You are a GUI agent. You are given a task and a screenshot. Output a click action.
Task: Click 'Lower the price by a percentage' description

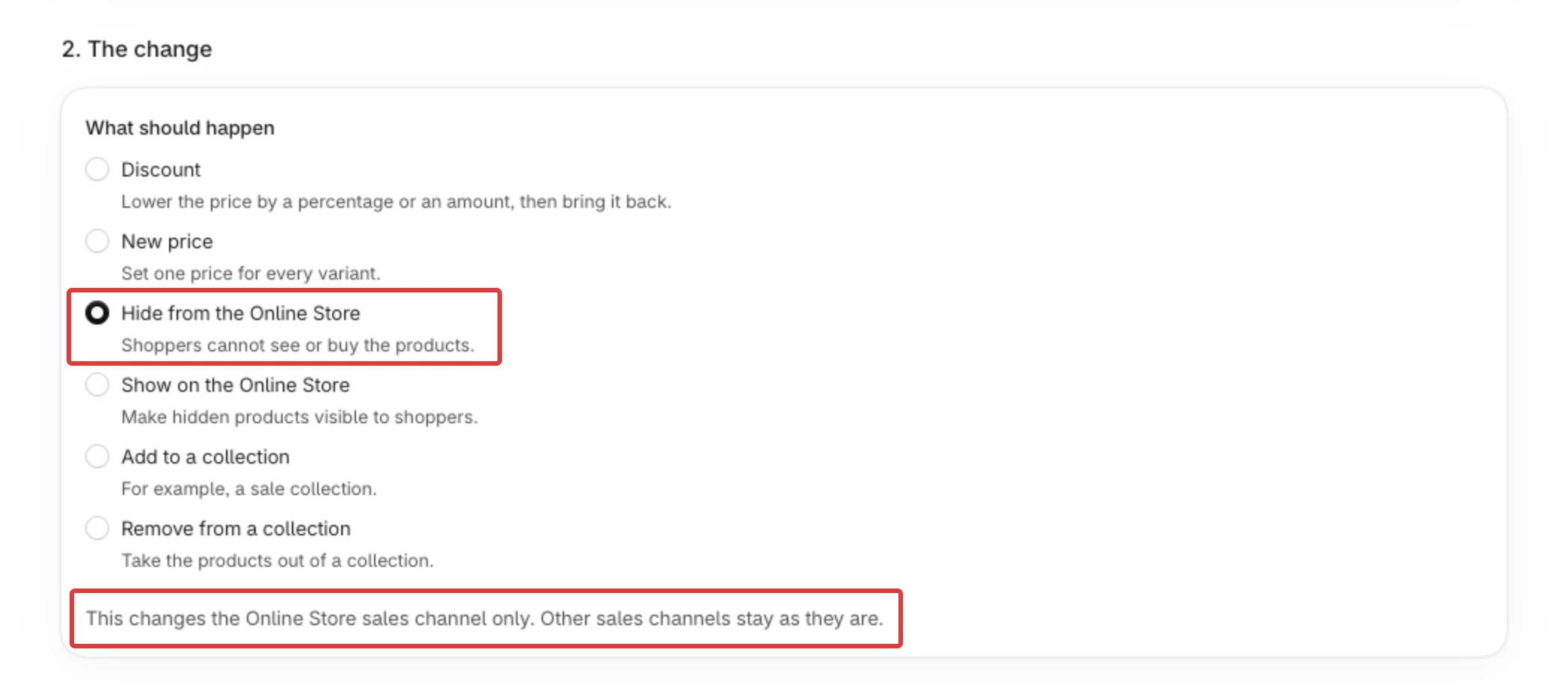pos(396,202)
